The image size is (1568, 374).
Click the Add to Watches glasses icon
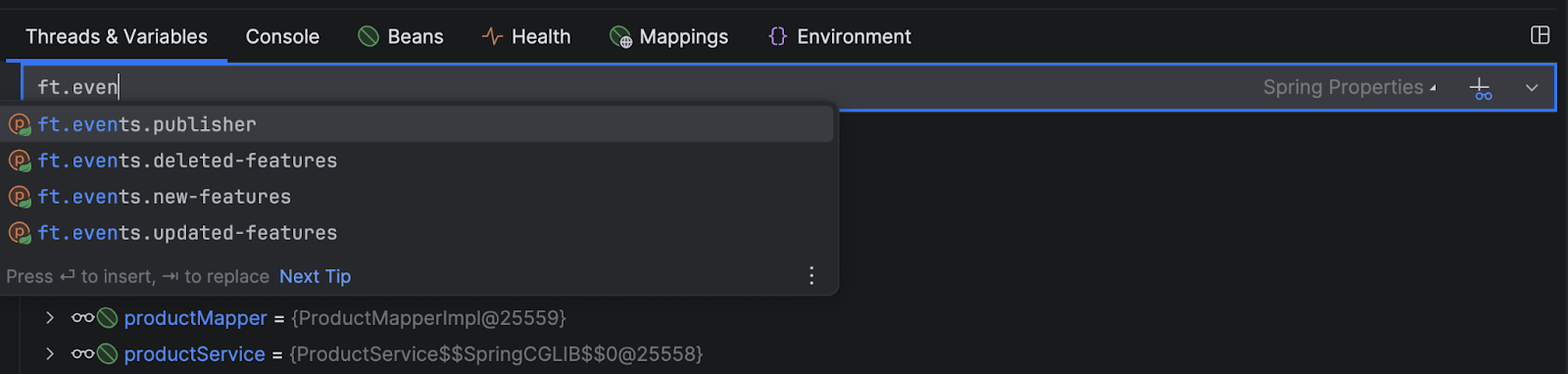[x=1481, y=88]
